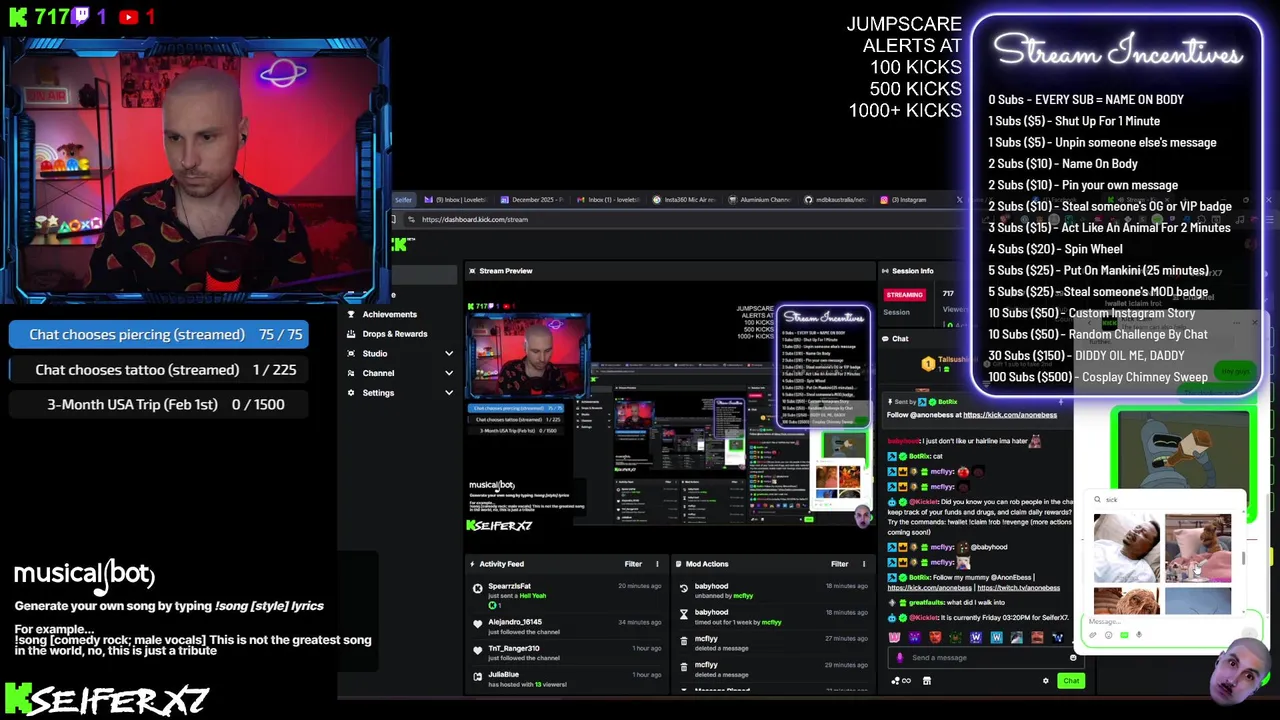
Task: Click the trash icon of mcflyy 27 minutes ago
Action: [684, 643]
